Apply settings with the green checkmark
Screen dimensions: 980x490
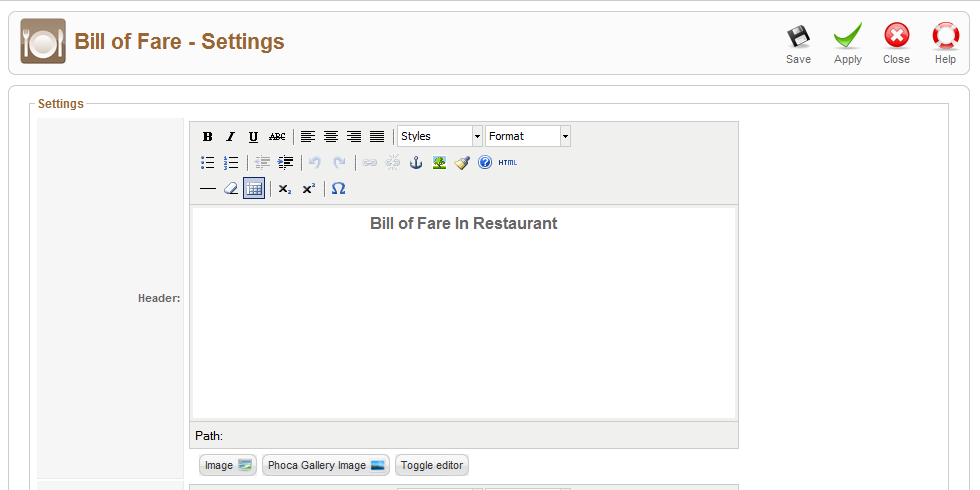[848, 36]
